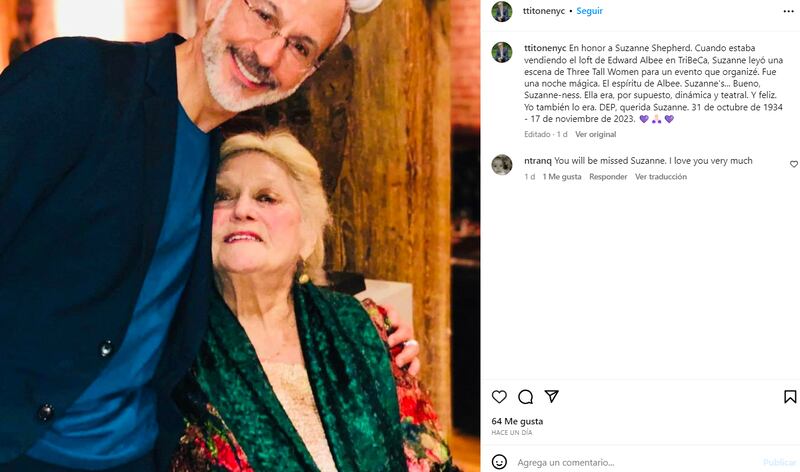The image size is (800, 472).
Task: Click ntranq's avatar beside the comment
Action: point(502,165)
